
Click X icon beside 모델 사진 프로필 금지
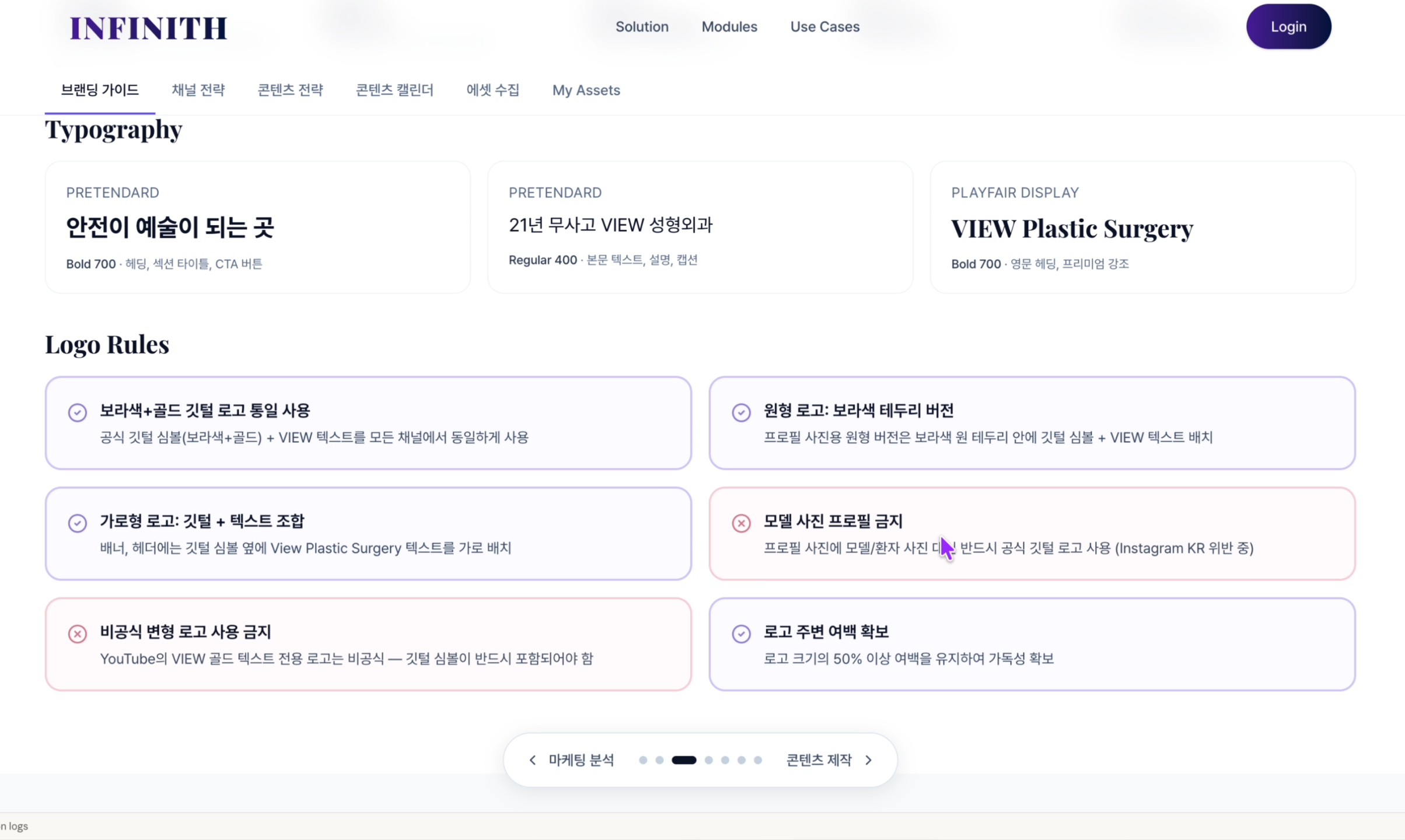[x=741, y=523]
